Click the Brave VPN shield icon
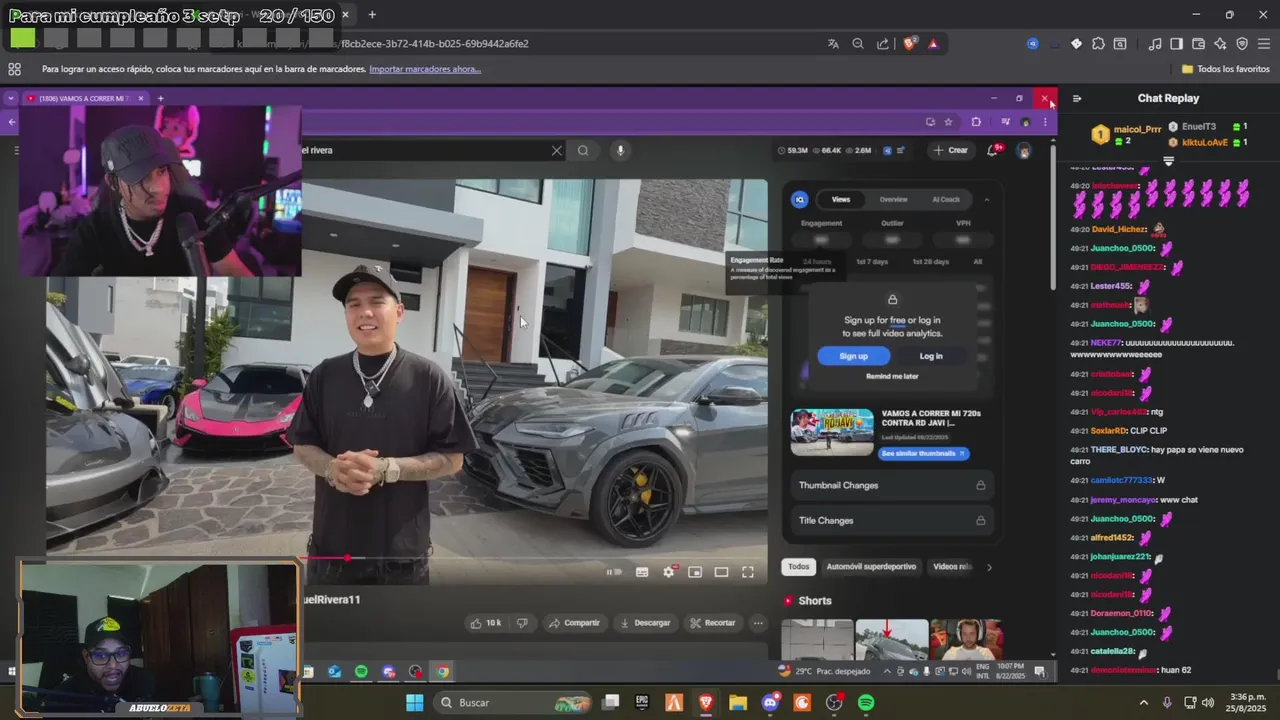The height and width of the screenshot is (720, 1280). (1242, 44)
